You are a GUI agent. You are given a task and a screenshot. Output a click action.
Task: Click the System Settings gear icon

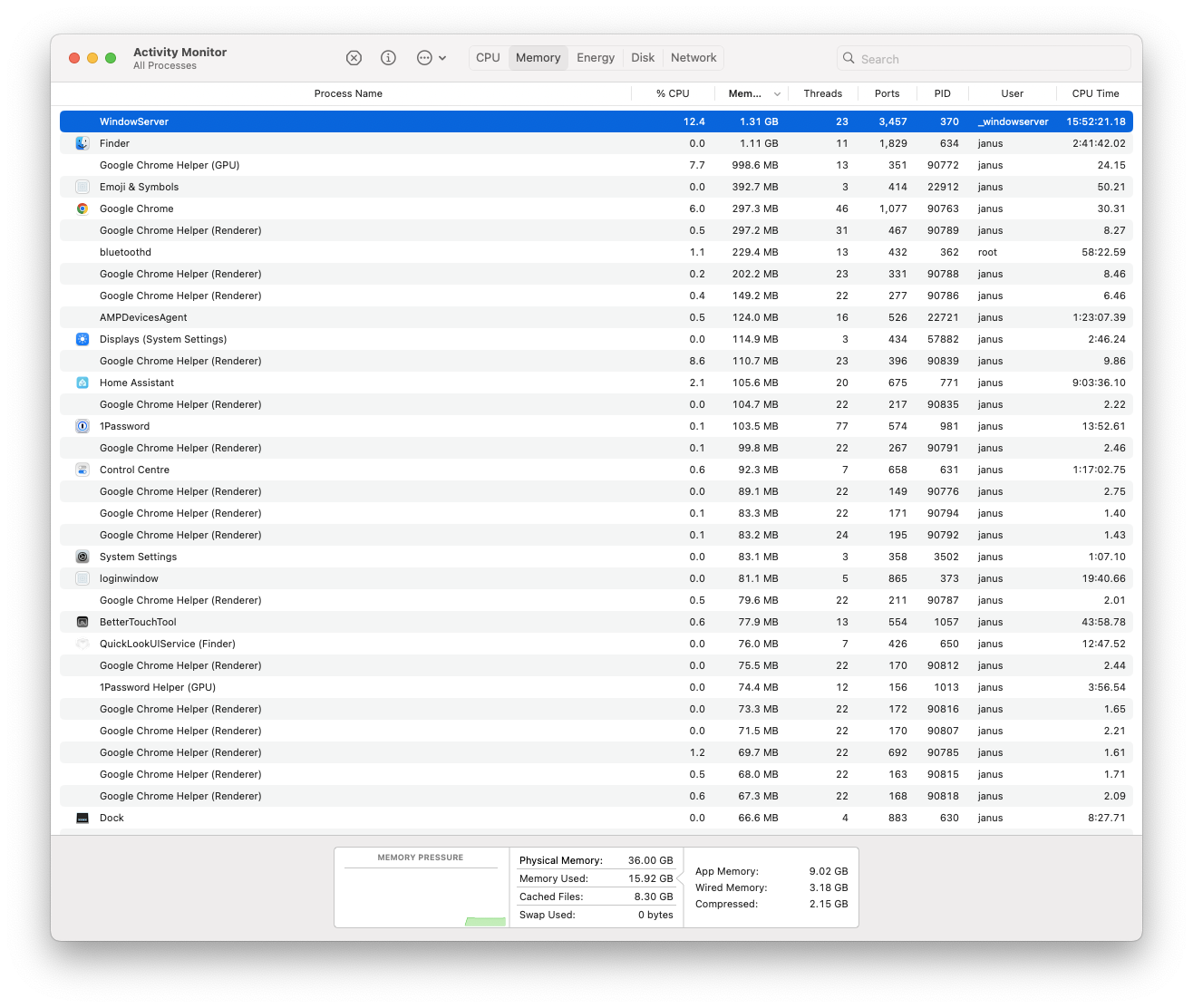(x=82, y=557)
